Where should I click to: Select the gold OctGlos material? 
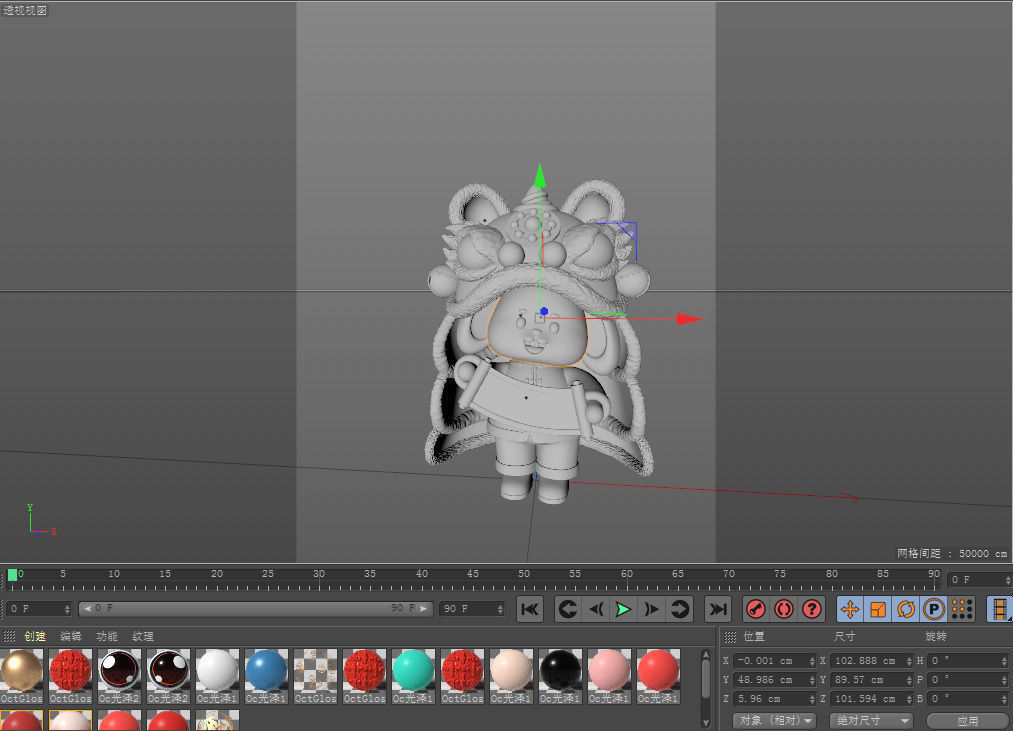(22, 676)
